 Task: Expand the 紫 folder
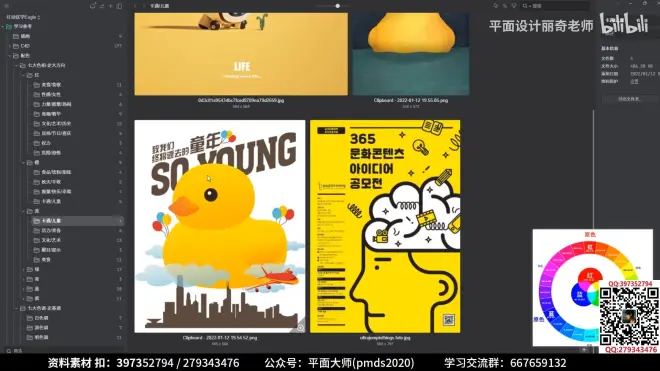tap(24, 299)
